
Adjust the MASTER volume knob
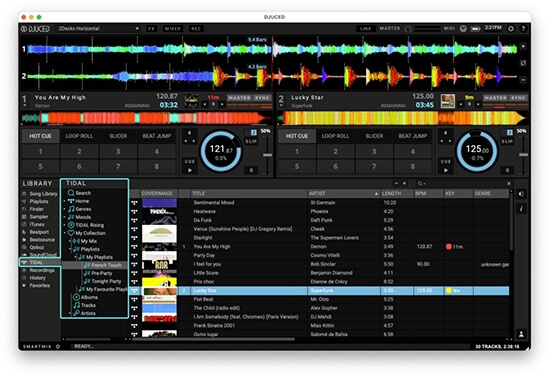click(408, 29)
